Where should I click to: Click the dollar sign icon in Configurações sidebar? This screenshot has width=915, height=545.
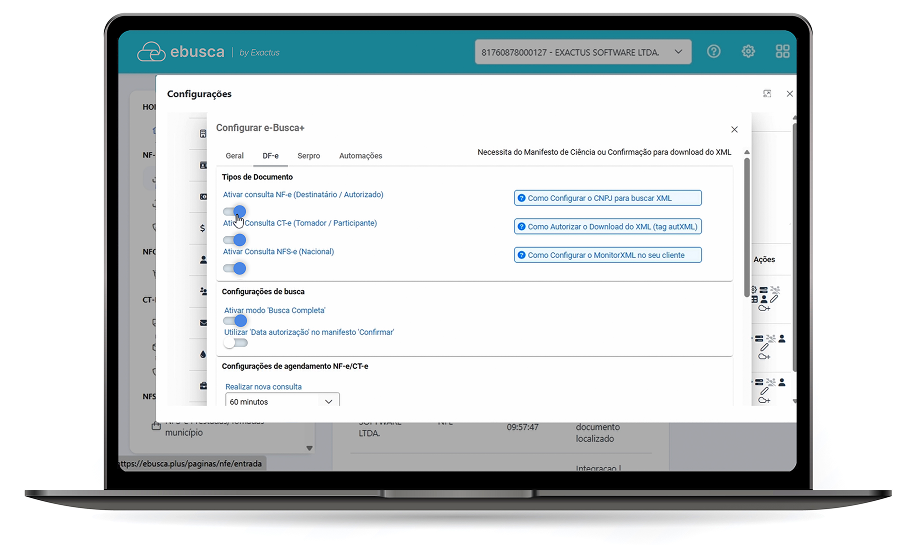tap(202, 228)
